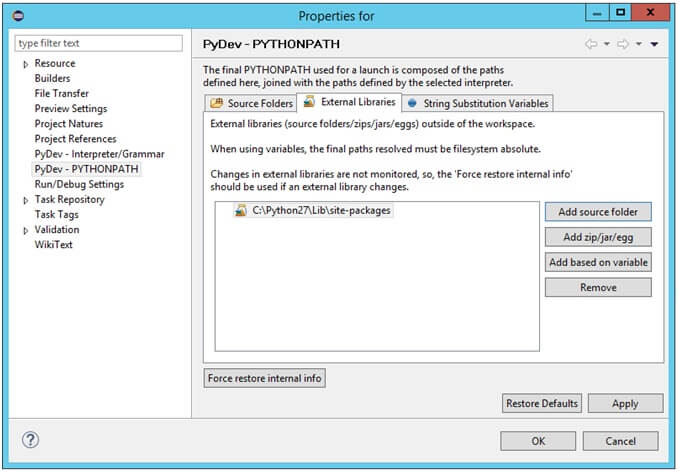679x472 pixels.
Task: Select PyDev - PYTHONPATH tree item
Action: tap(87, 169)
